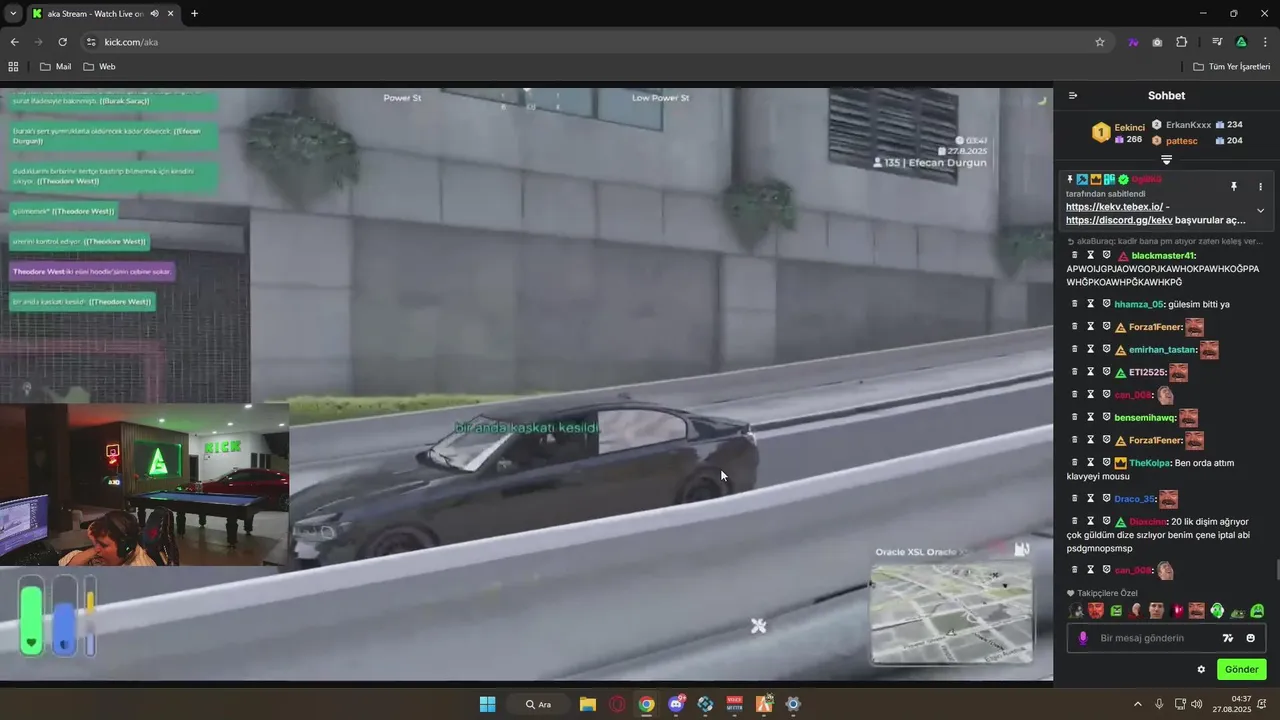Open the camera extension icon

(x=1157, y=42)
